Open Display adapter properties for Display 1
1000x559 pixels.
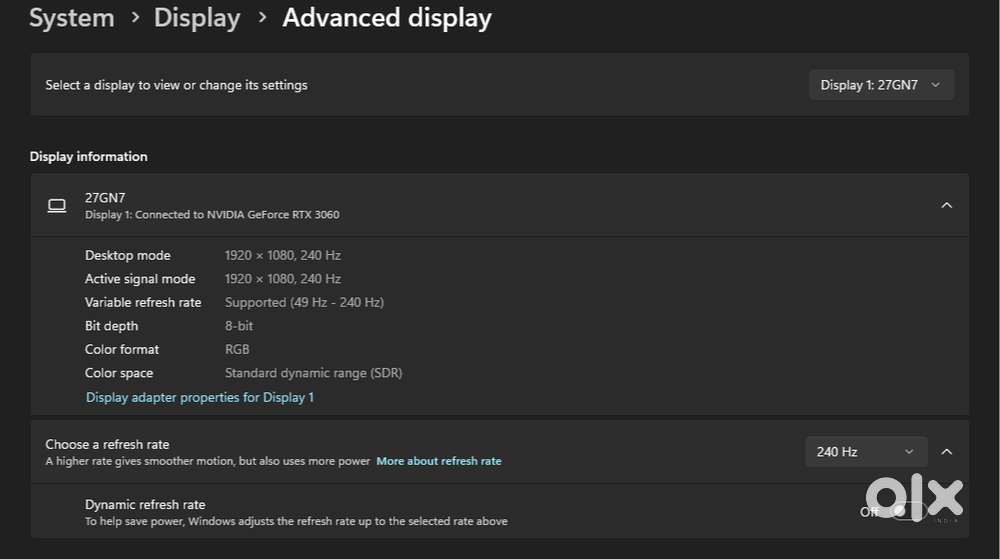tap(200, 397)
